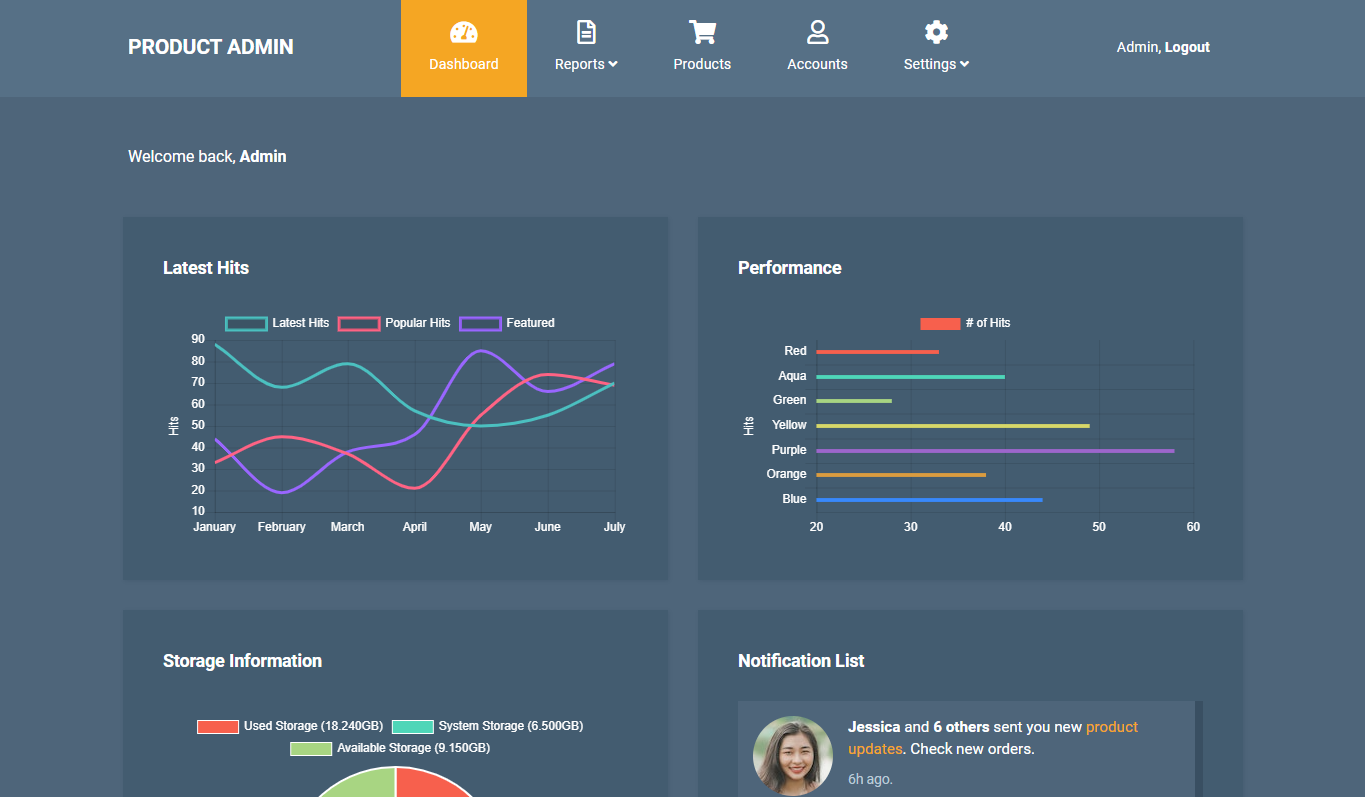Viewport: 1365px width, 797px height.
Task: Click the Yellow performance bar
Action: click(x=953, y=426)
